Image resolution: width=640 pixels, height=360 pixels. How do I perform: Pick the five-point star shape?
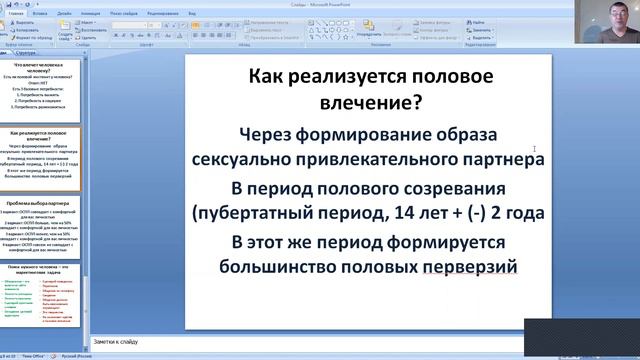pyautogui.click(x=346, y=37)
